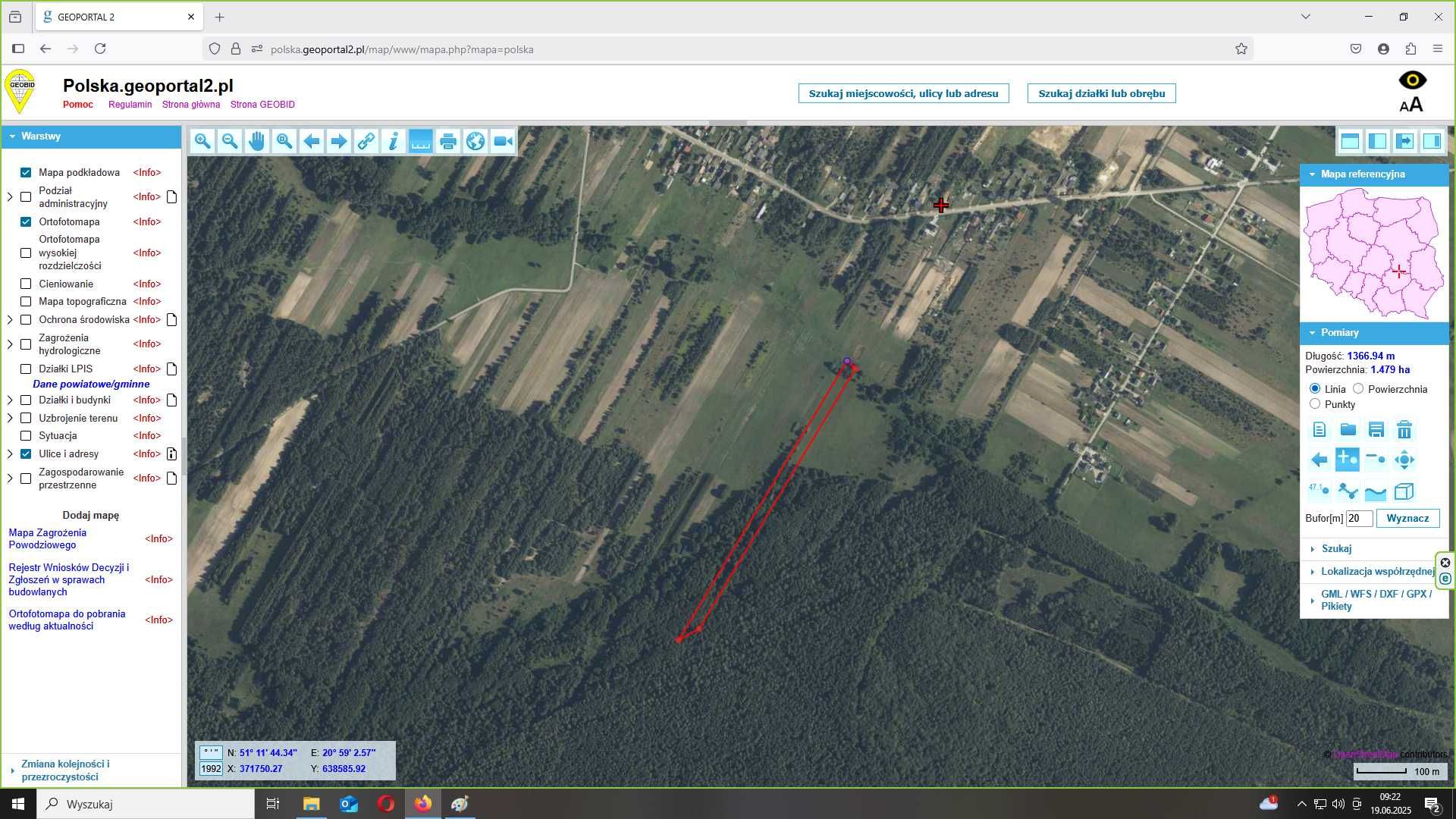
Task: Collapse the Mapa referencyjna panel
Action: (x=1374, y=174)
